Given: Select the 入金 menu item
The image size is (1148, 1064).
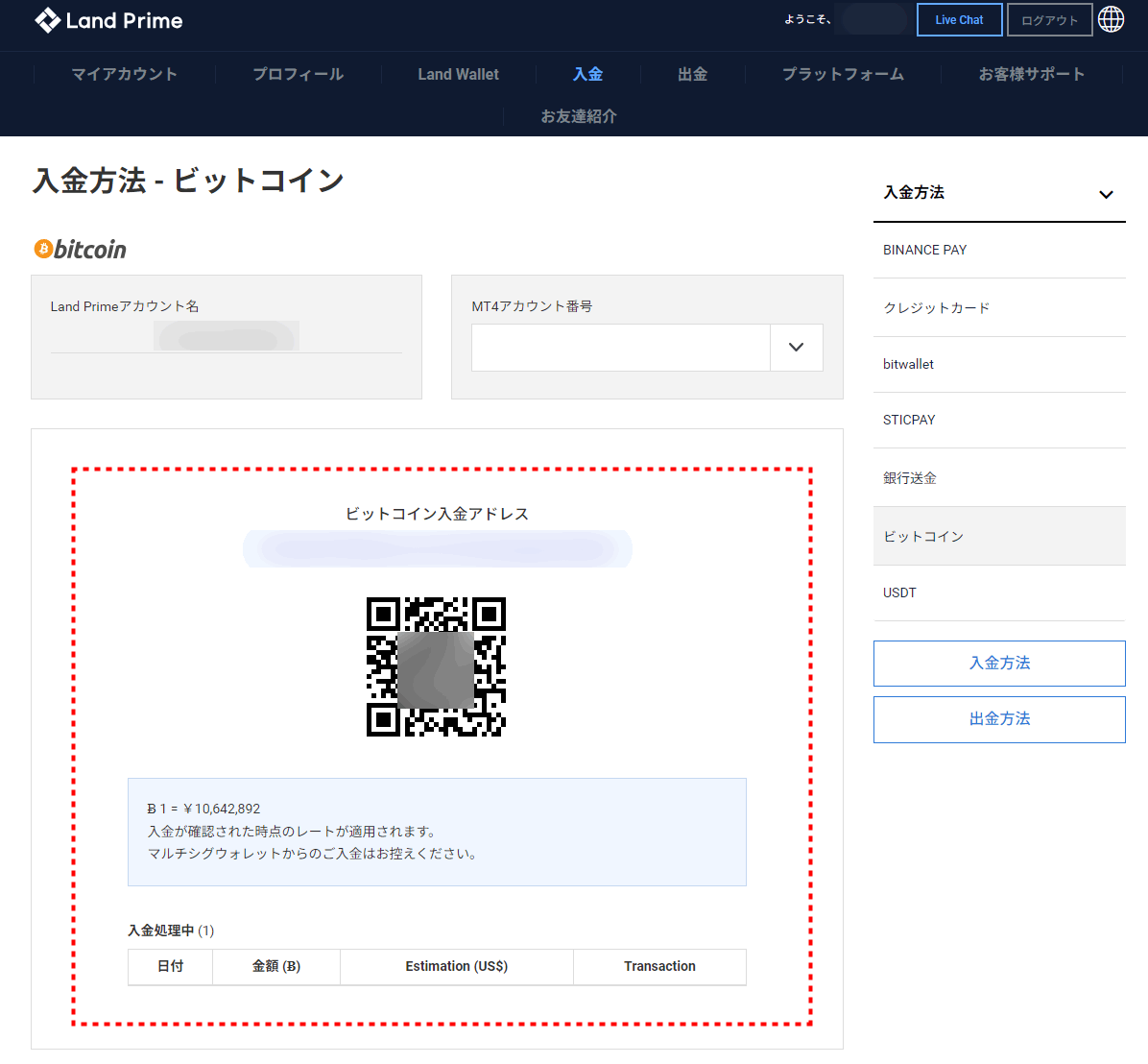Looking at the screenshot, I should point(587,74).
